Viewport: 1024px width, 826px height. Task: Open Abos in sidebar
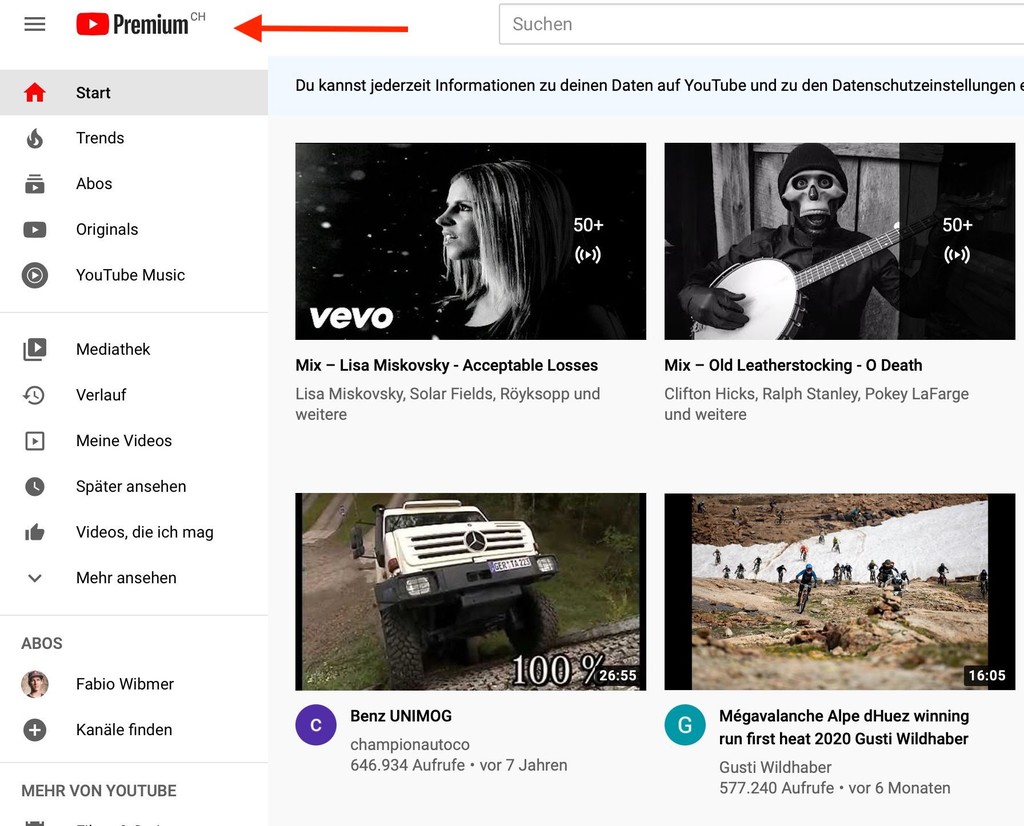[x=134, y=184]
